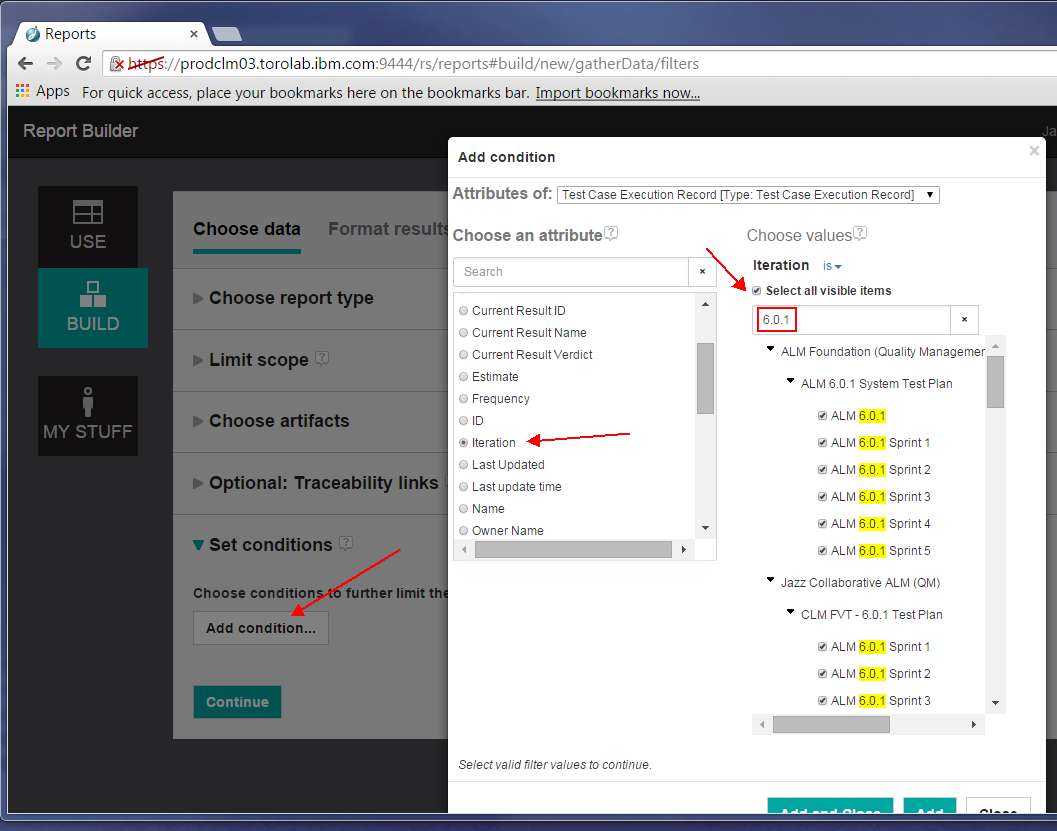The width and height of the screenshot is (1057, 831).
Task: Select the Frequency attribute radio
Action: [x=463, y=398]
